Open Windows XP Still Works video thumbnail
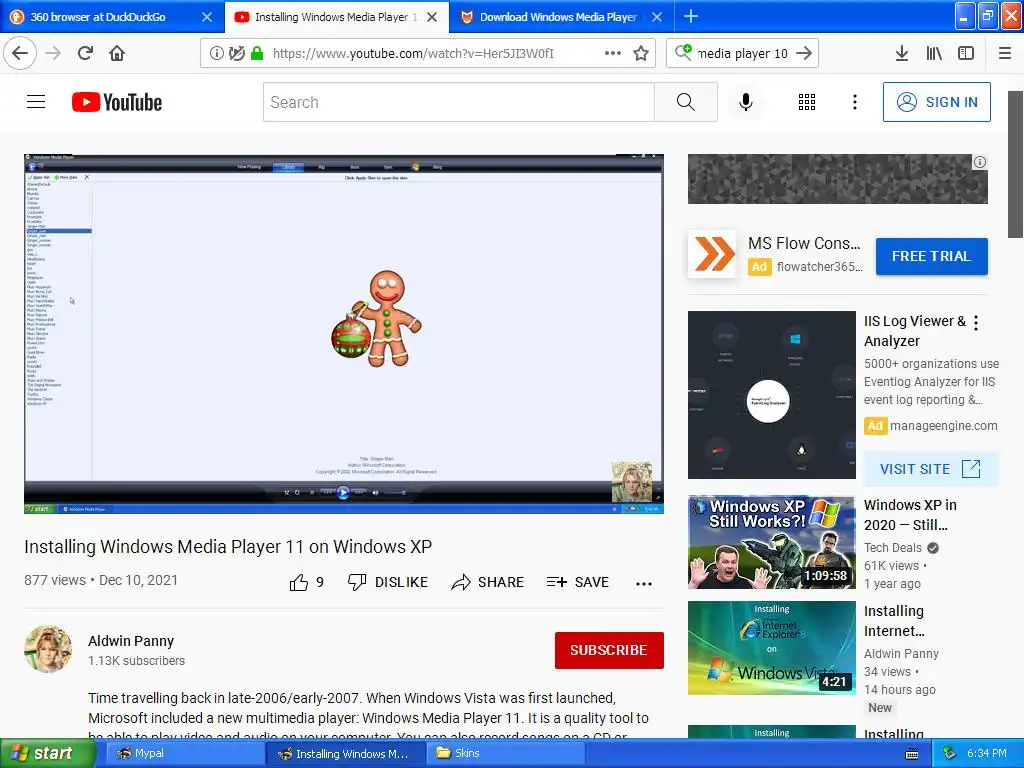Viewport: 1024px width, 768px height. [771, 542]
